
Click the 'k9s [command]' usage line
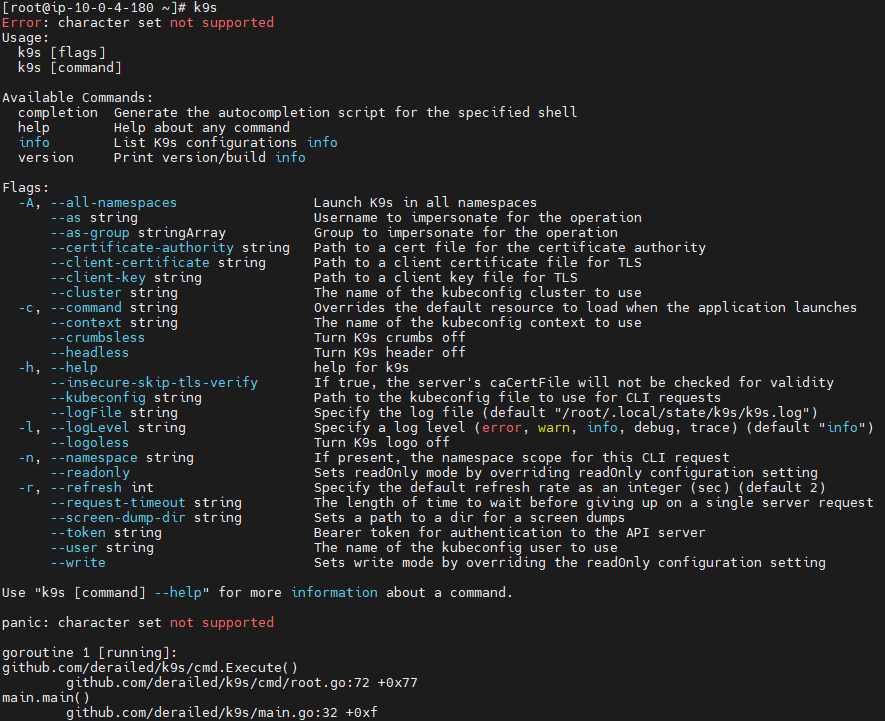[x=69, y=68]
